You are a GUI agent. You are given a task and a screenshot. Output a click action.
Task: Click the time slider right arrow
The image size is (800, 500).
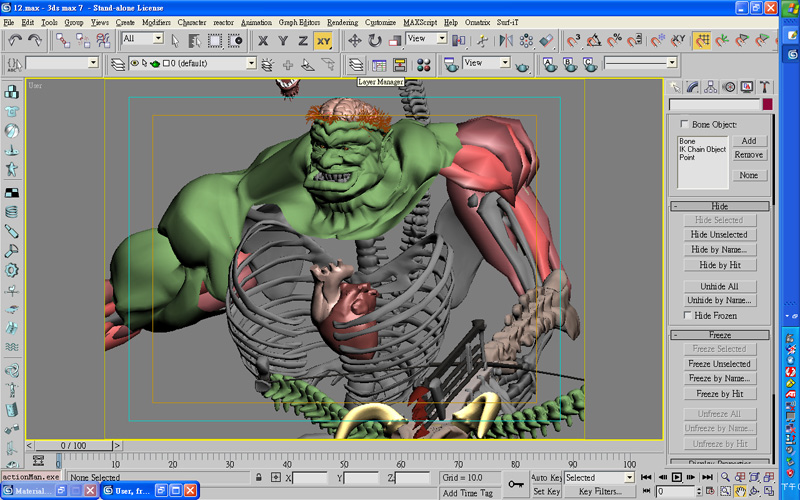117,445
